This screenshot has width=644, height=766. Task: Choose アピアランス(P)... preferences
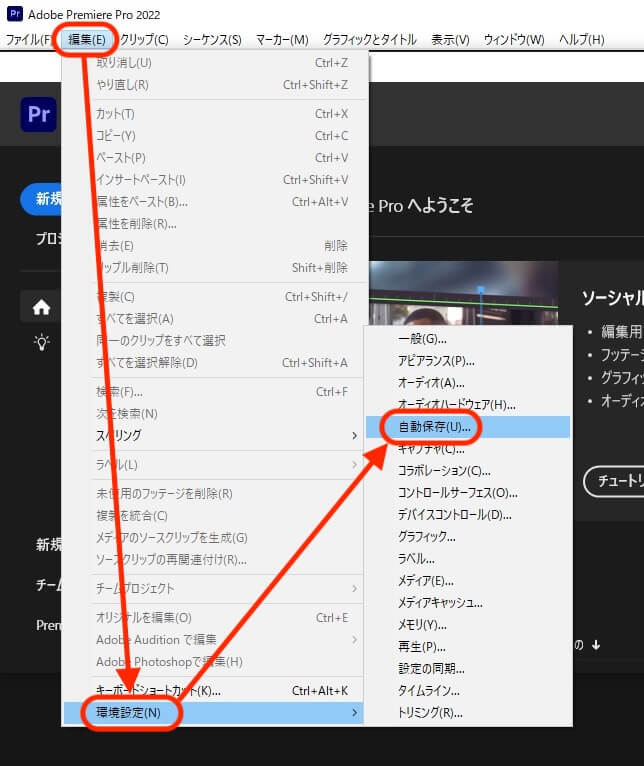tap(468, 361)
